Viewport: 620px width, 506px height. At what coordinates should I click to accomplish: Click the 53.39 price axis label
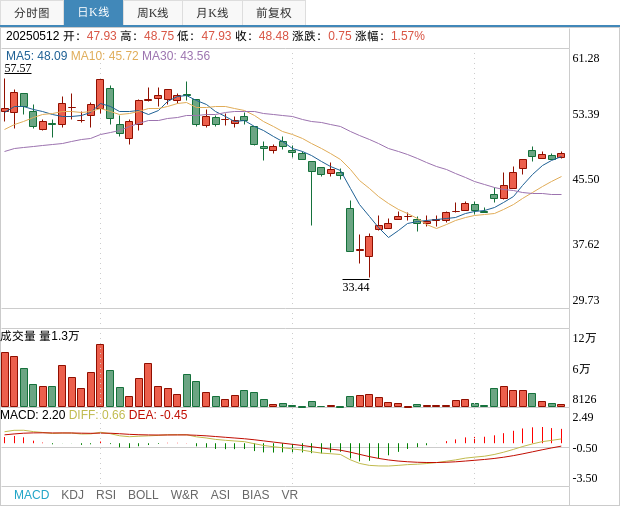coord(586,114)
